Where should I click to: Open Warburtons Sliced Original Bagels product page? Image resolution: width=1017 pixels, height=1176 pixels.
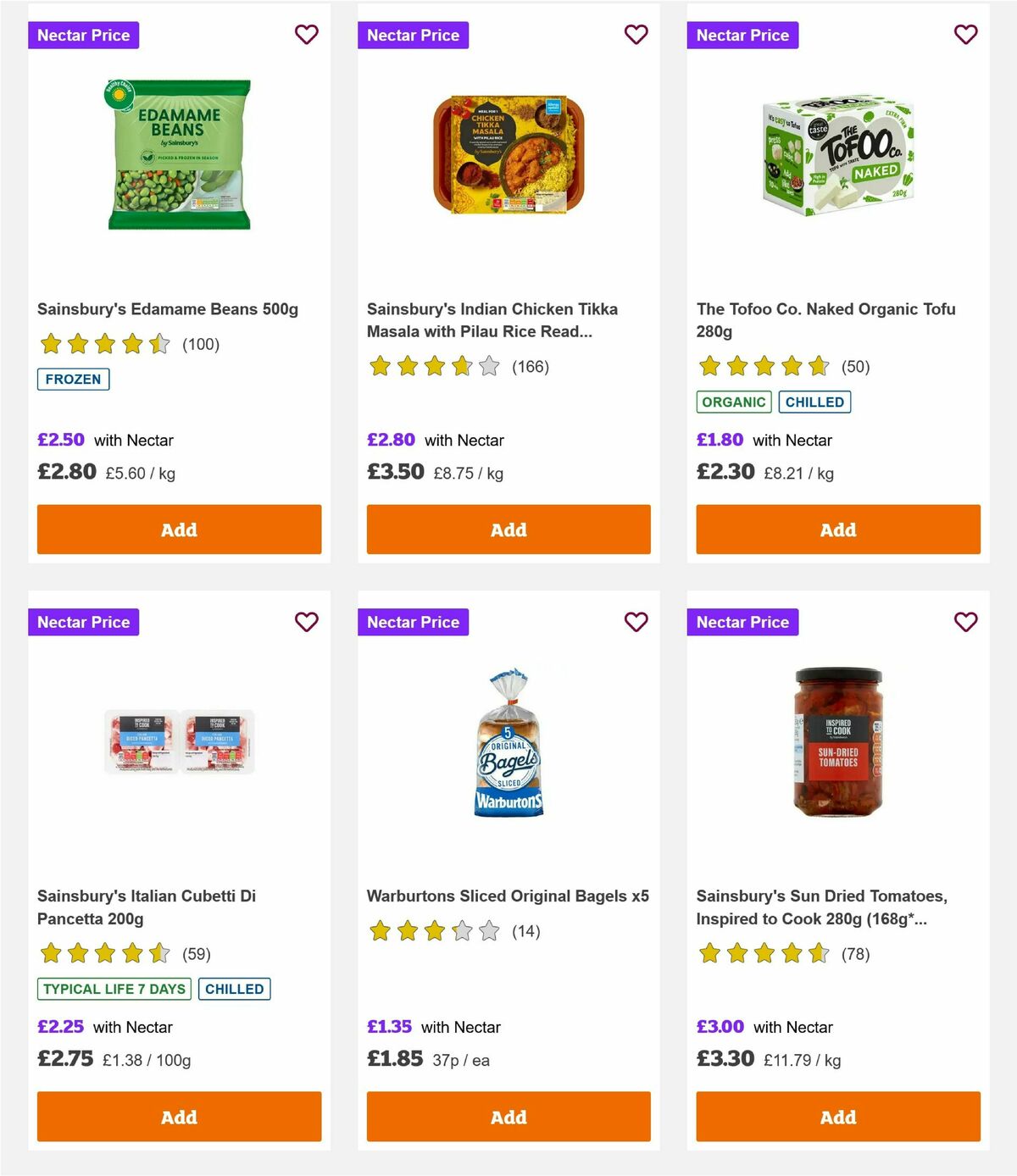pyautogui.click(x=508, y=895)
